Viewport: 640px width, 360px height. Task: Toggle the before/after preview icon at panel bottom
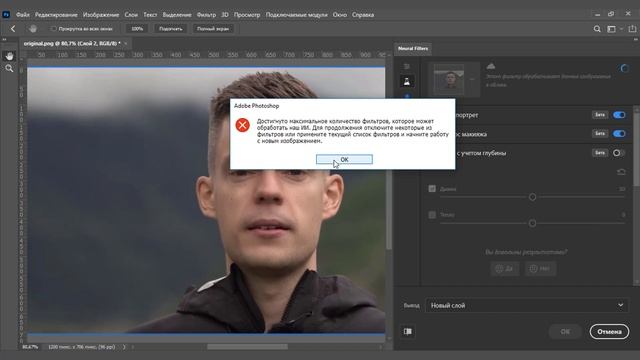(407, 331)
